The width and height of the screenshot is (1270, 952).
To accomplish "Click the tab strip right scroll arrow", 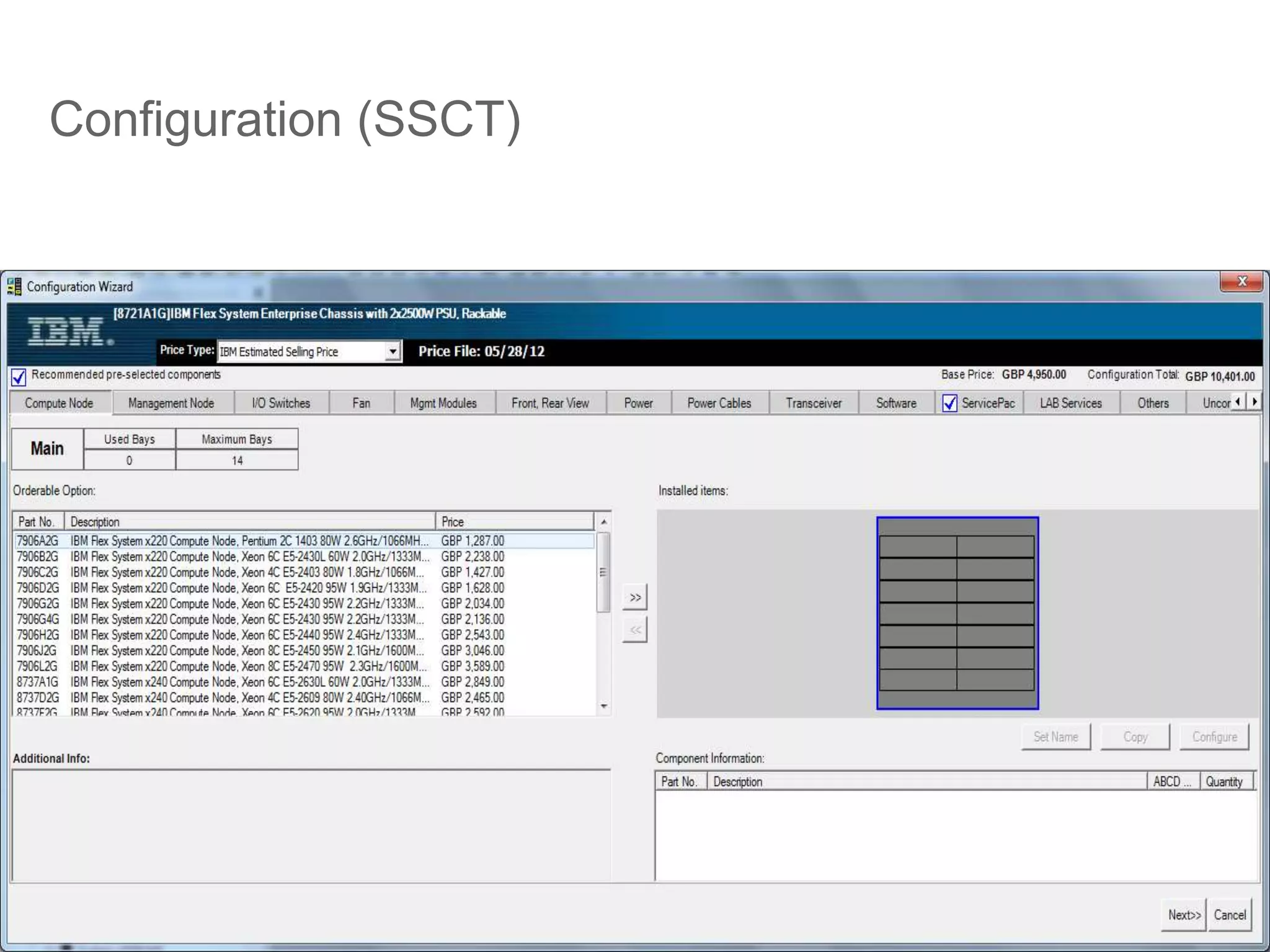I will click(x=1254, y=402).
